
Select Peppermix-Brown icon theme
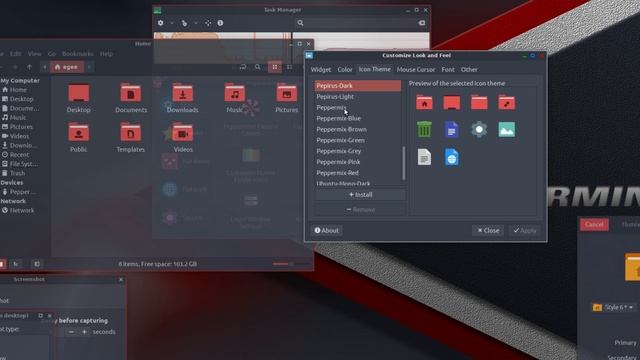tap(358, 129)
